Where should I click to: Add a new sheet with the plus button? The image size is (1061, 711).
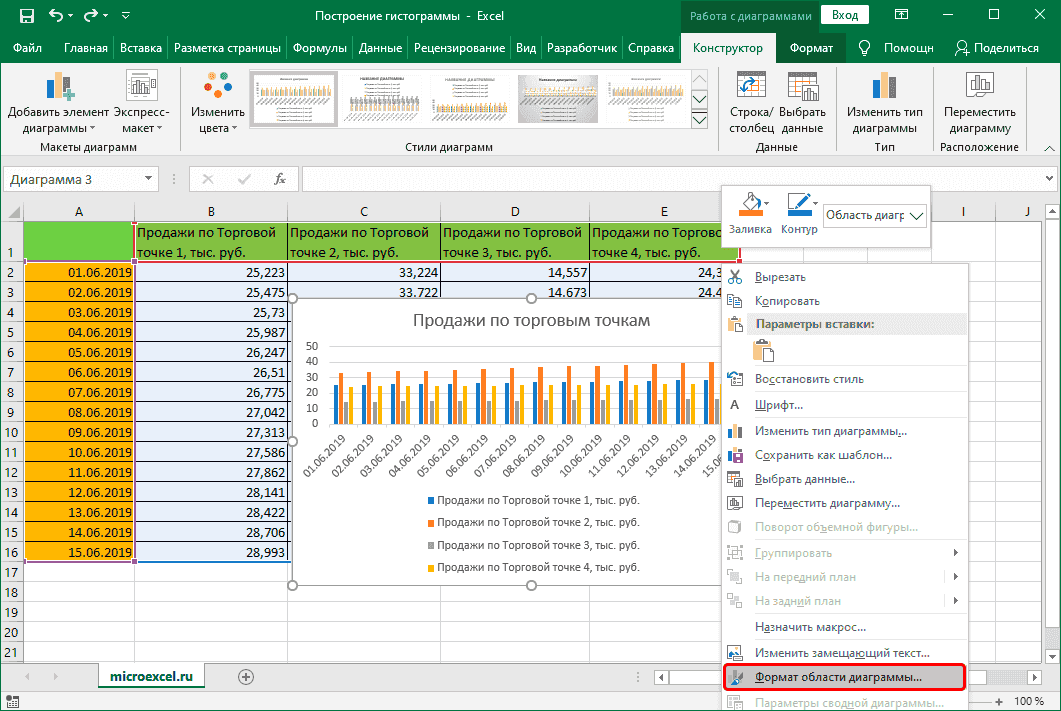245,677
